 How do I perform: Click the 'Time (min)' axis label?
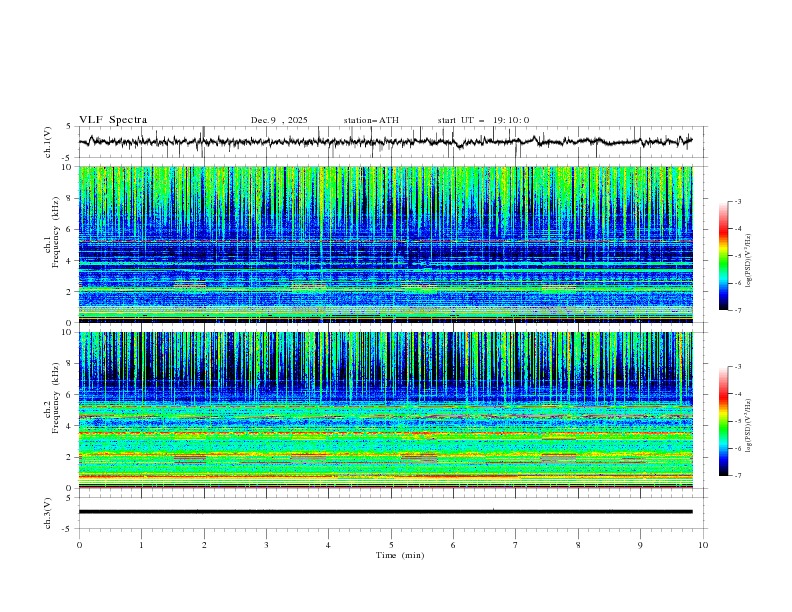click(400, 555)
